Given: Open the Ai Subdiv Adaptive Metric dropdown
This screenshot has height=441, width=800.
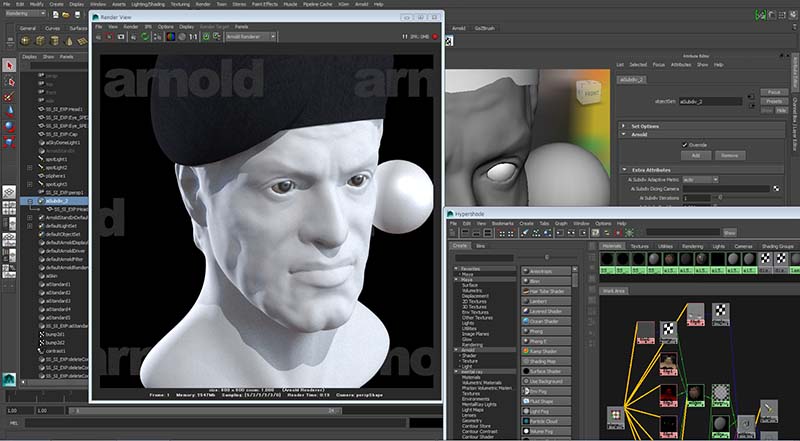Looking at the screenshot, I should point(700,180).
